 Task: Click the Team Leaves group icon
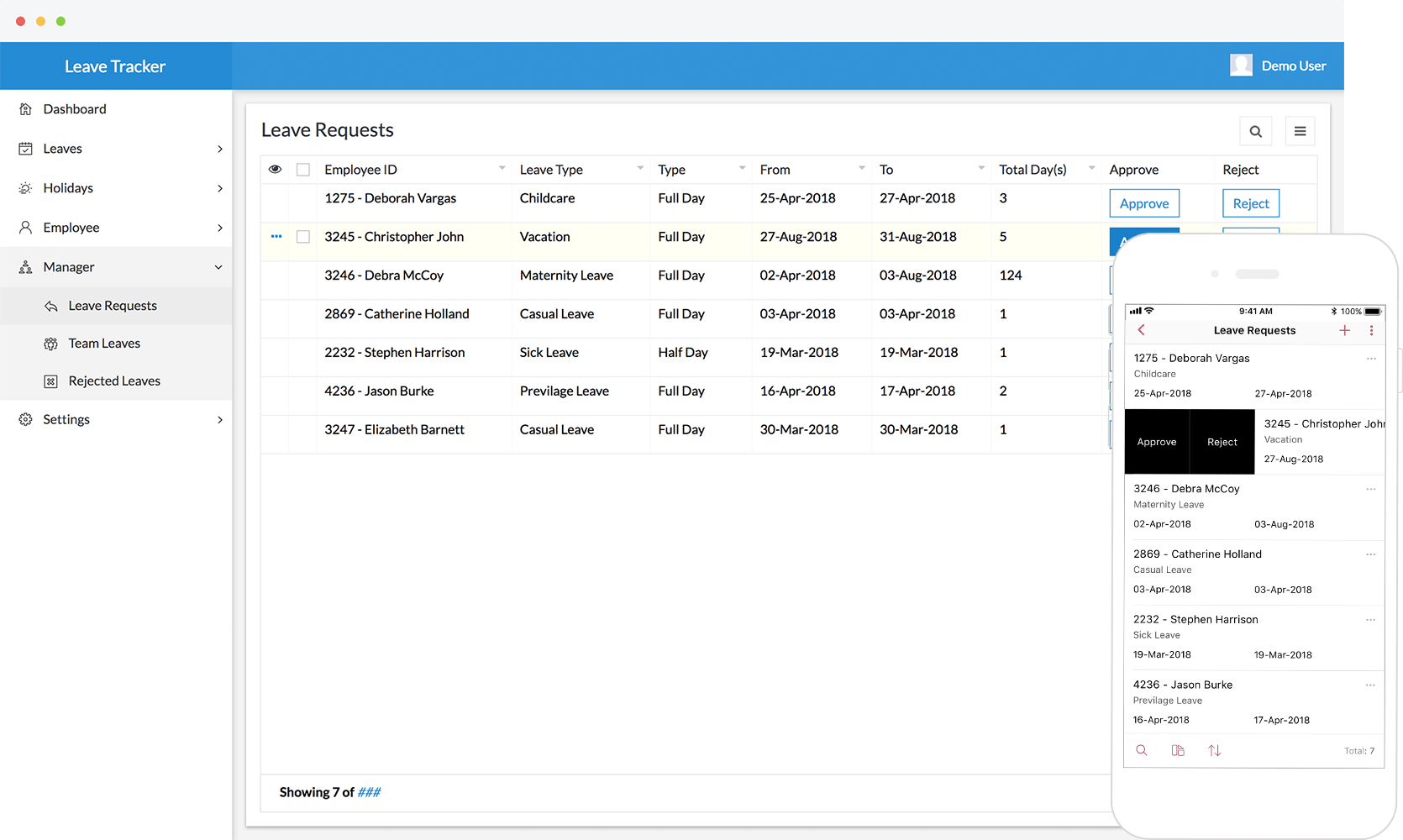[50, 344]
